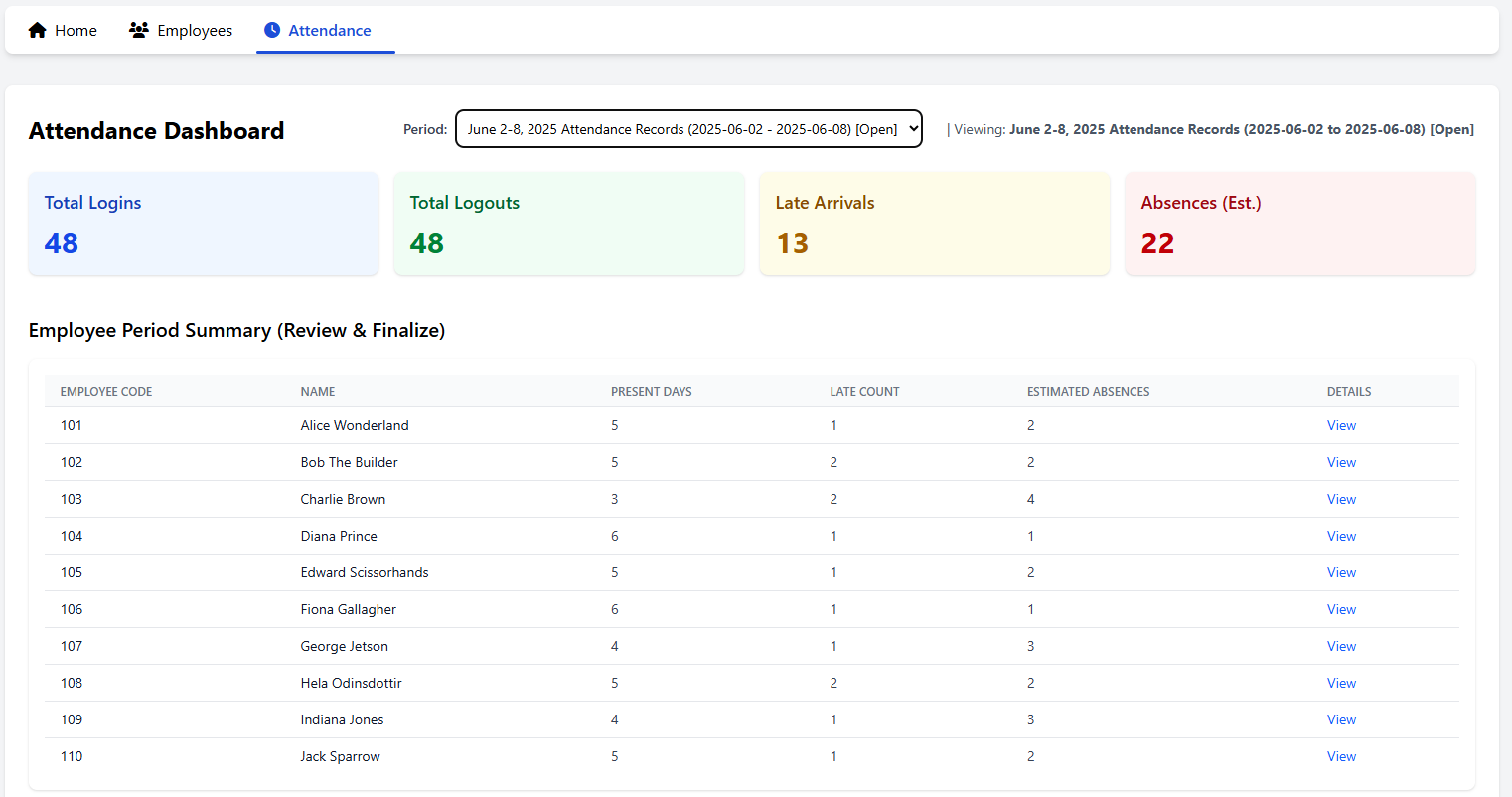1512x797 pixels.
Task: Click the Total Logouts card
Action: coord(568,224)
